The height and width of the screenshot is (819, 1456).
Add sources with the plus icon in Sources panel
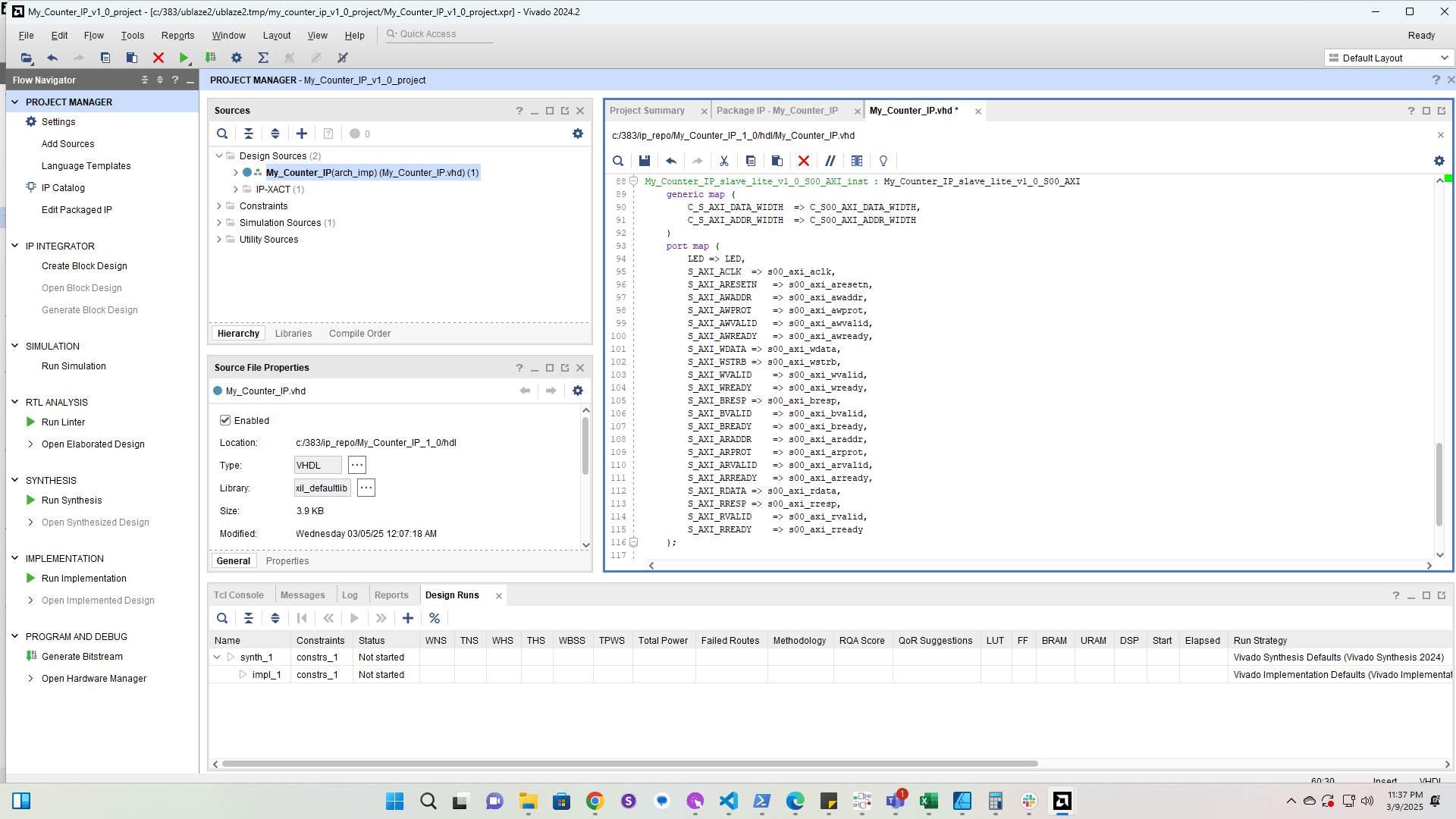coord(301,133)
